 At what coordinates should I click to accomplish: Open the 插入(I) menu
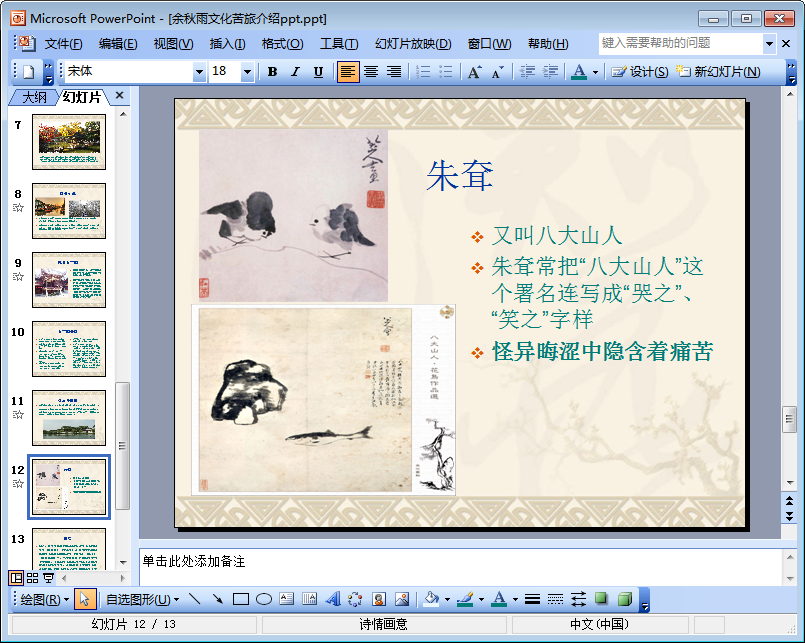click(x=227, y=44)
